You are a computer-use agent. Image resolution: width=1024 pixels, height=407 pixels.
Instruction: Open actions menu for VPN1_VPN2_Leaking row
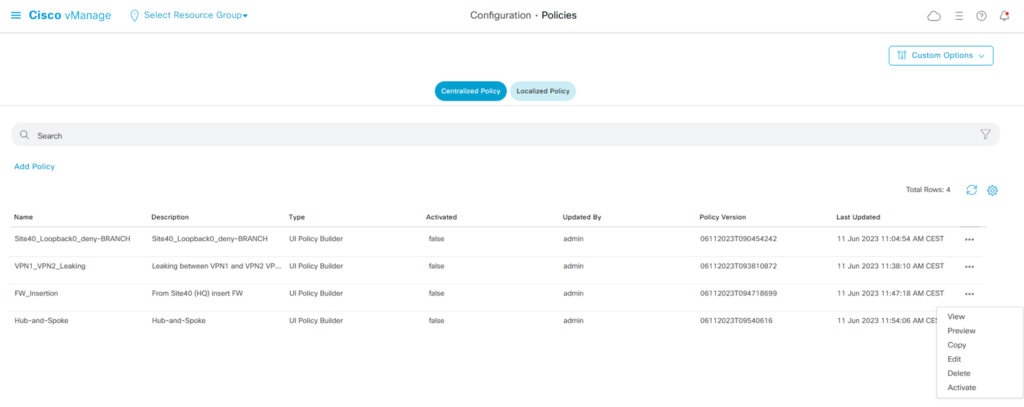969,267
